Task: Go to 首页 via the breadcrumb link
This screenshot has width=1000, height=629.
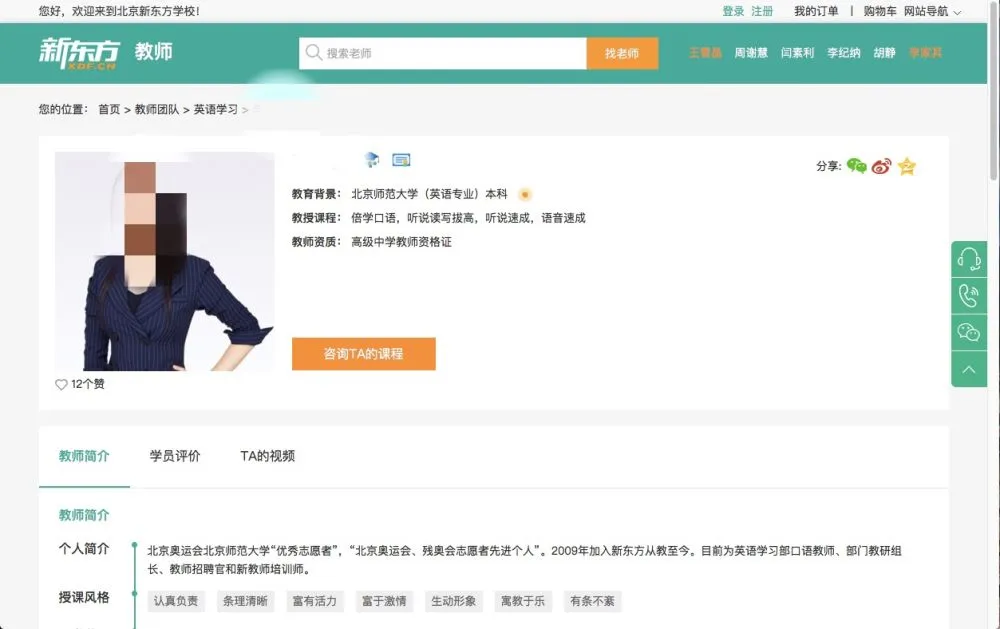Action: click(108, 109)
